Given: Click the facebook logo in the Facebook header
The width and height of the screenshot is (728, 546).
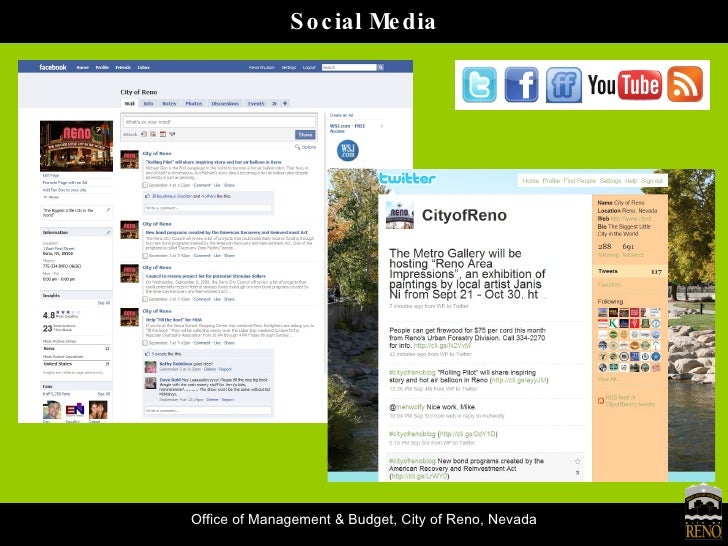Looking at the screenshot, I should [52, 67].
